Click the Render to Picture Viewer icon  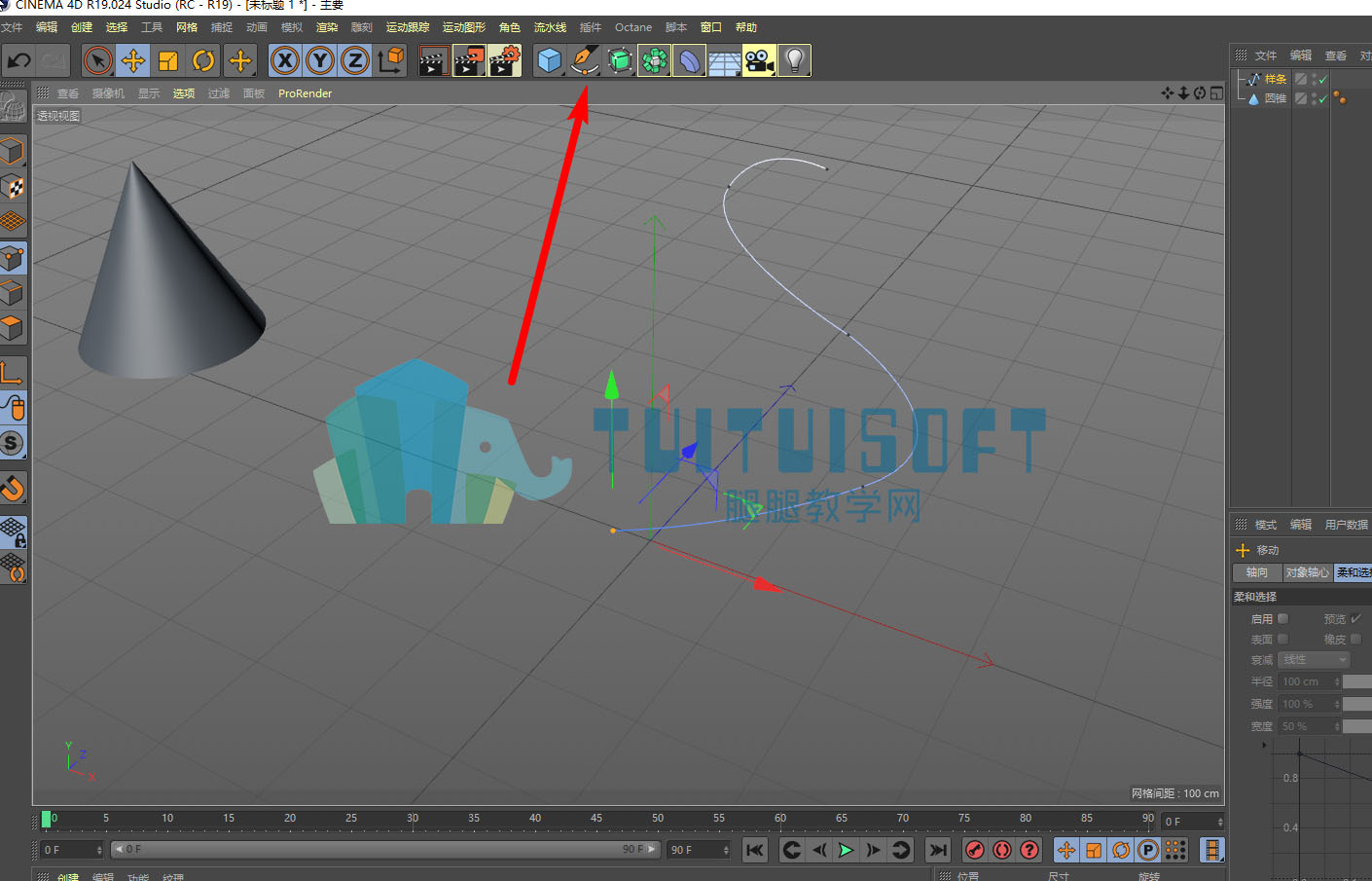point(469,60)
